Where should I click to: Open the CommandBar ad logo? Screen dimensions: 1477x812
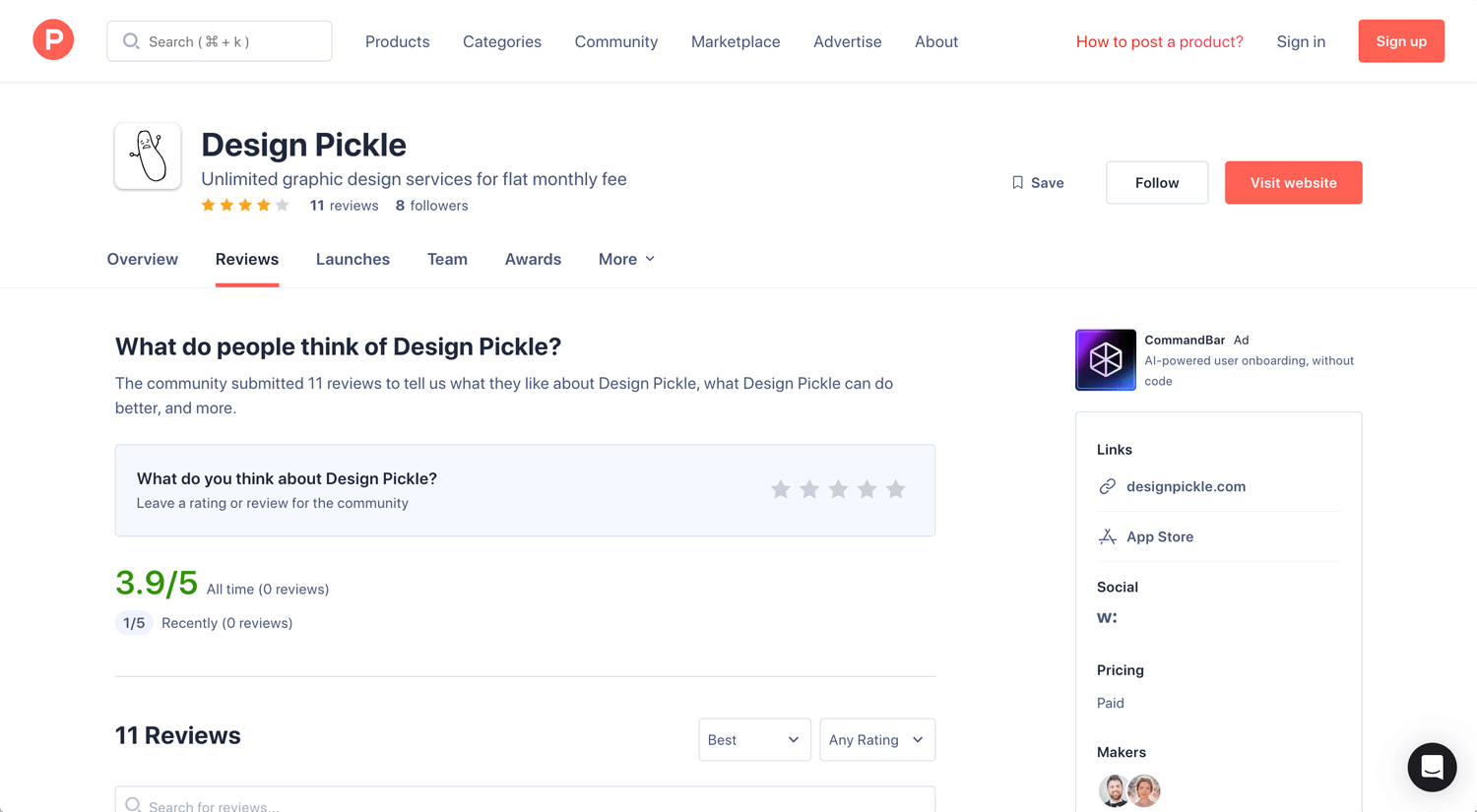(1106, 360)
